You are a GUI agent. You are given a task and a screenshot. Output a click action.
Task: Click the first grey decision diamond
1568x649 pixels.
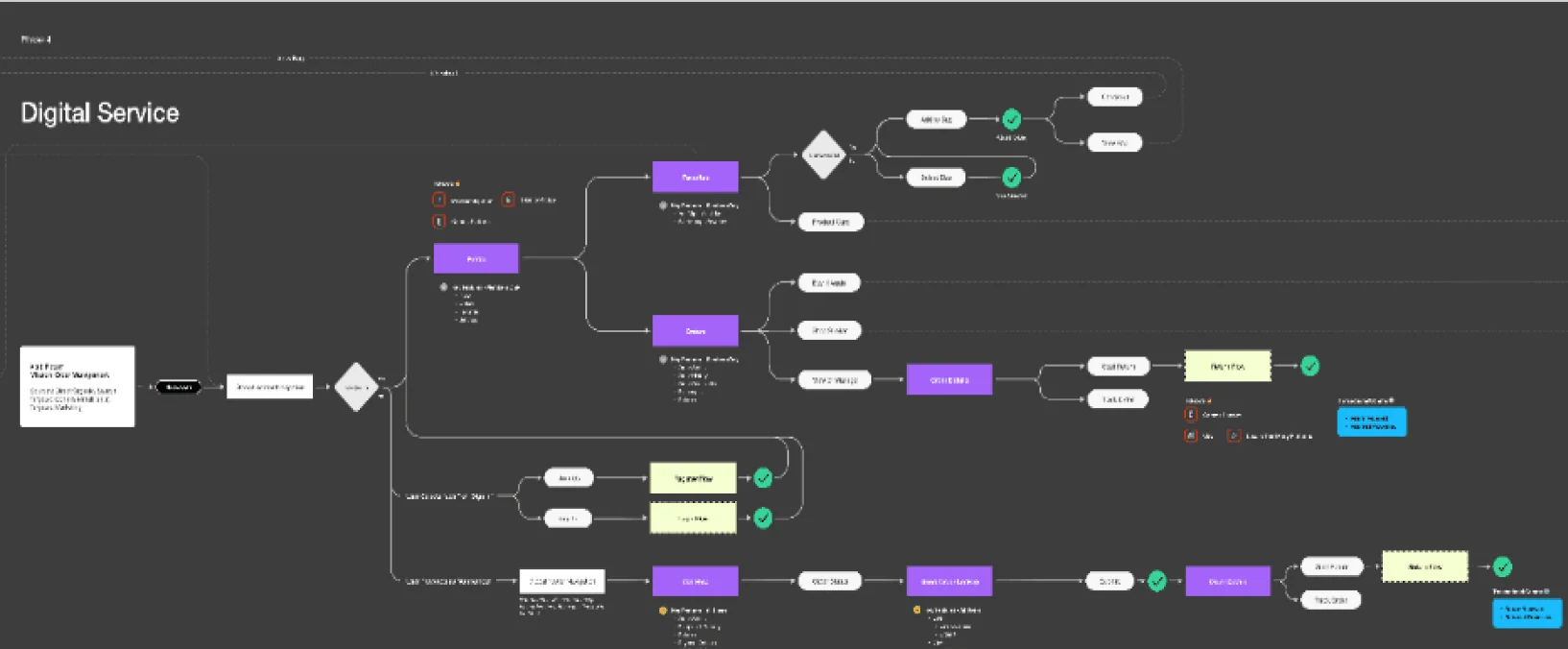pos(356,387)
